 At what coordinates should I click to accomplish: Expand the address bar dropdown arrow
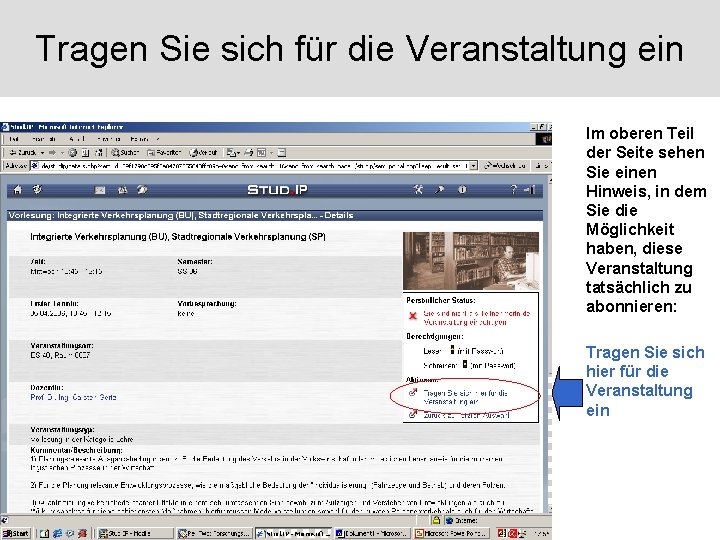click(x=474, y=166)
